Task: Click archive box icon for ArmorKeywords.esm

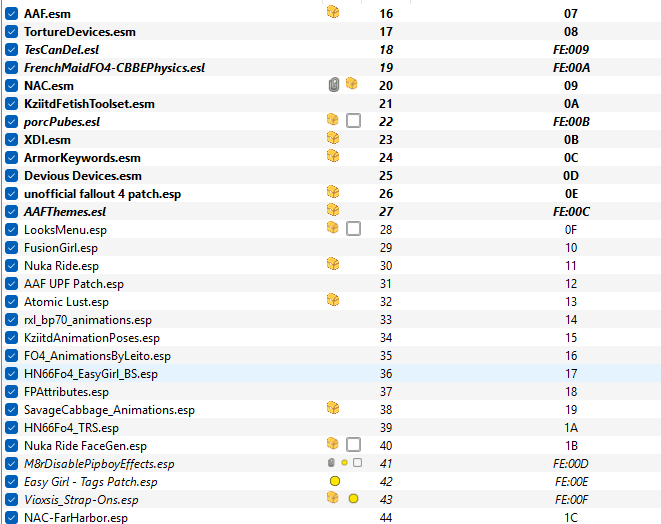Action: 333,156
